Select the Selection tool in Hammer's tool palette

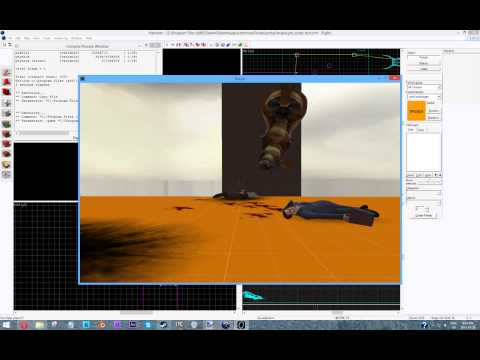(x=7, y=72)
